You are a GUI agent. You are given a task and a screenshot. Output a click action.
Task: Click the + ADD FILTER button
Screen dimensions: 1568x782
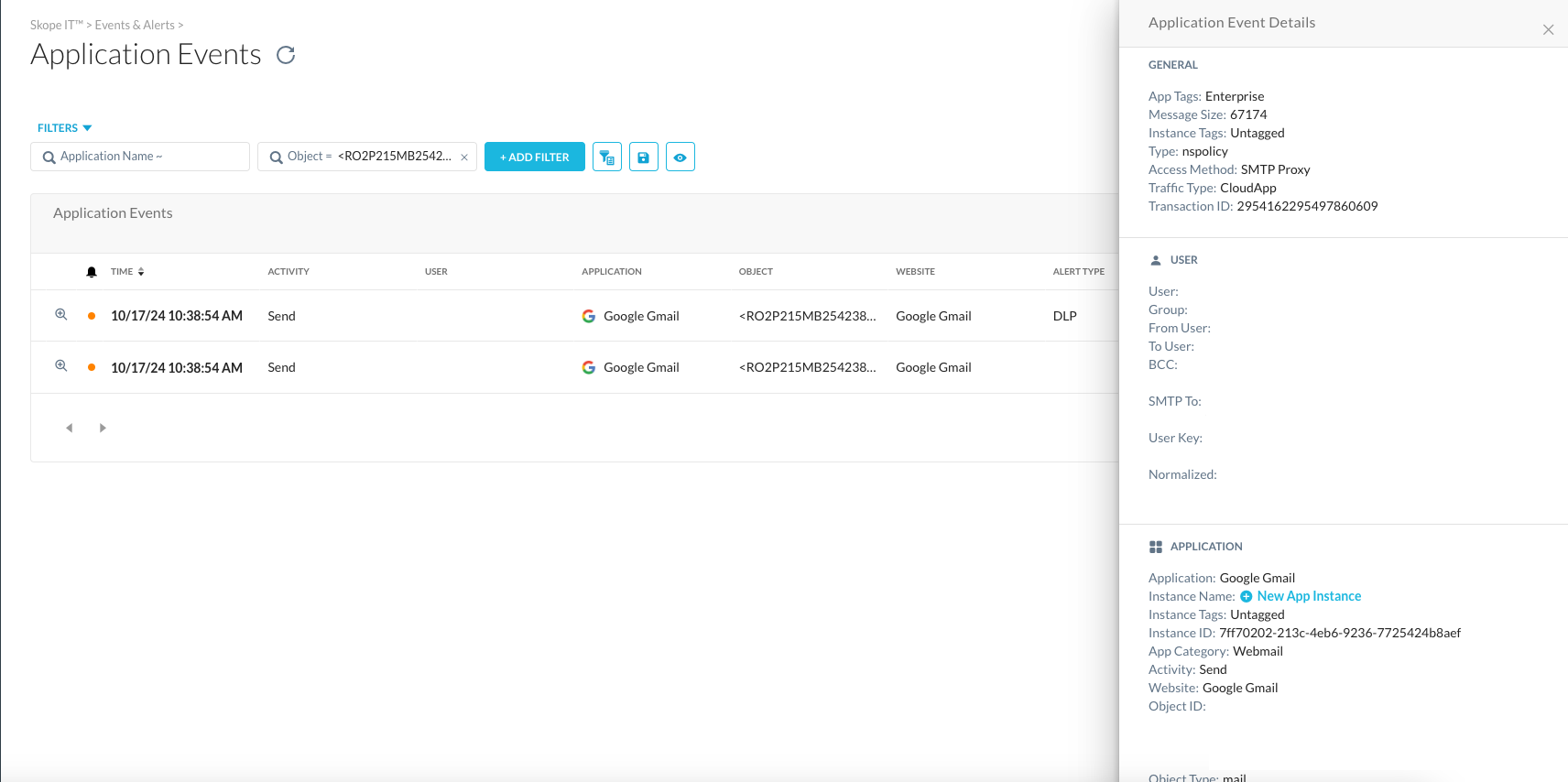point(535,157)
